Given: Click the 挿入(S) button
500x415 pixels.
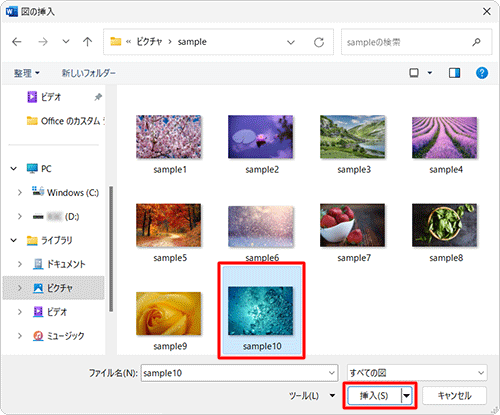Looking at the screenshot, I should click(374, 396).
